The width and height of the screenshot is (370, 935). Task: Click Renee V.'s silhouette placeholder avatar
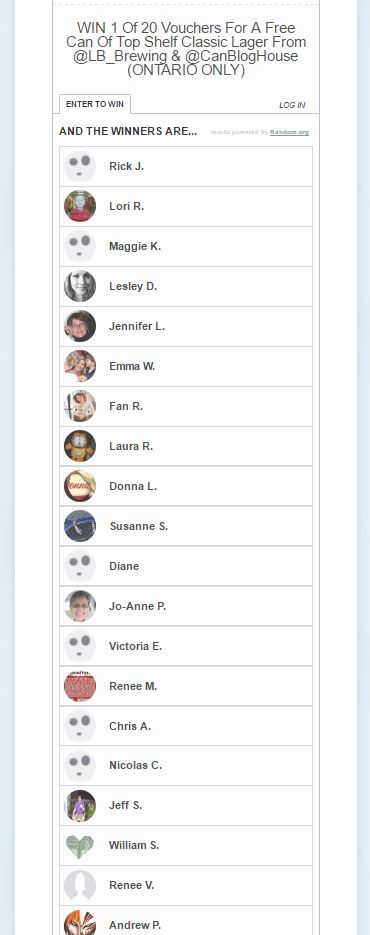click(x=80, y=886)
